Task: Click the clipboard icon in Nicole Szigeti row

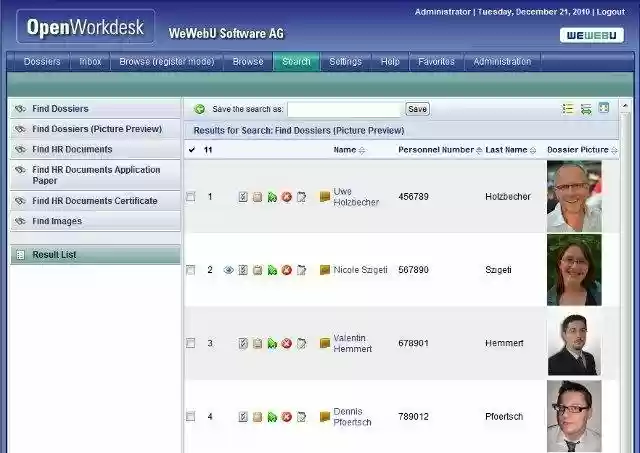Action: coord(257,270)
